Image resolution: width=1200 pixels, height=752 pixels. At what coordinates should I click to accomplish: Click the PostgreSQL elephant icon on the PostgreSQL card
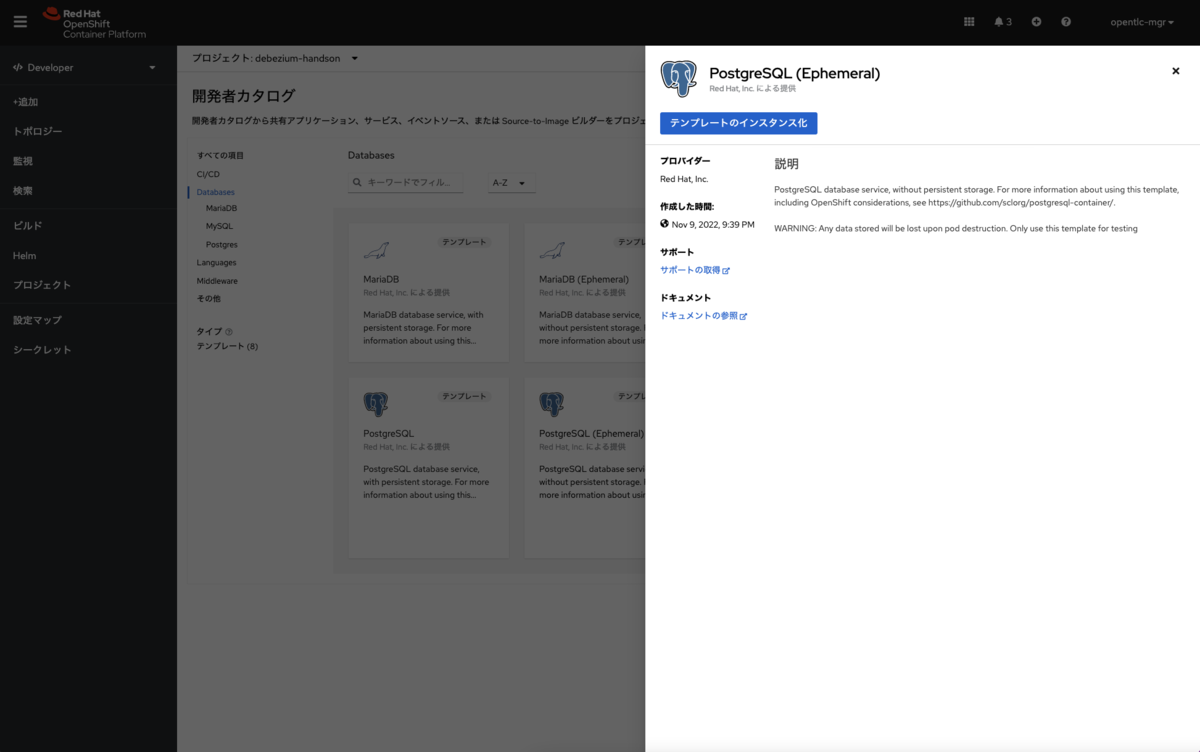tap(376, 404)
